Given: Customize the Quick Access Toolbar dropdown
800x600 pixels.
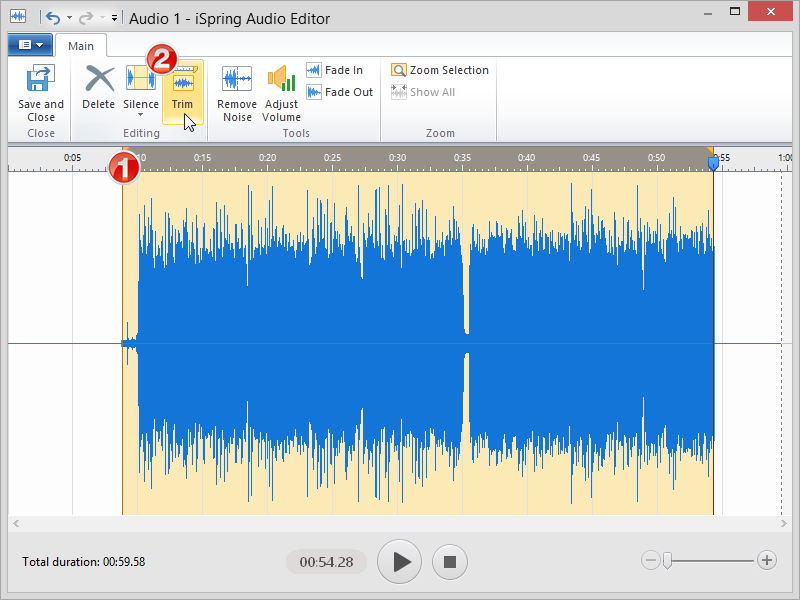Looking at the screenshot, I should (114, 18).
